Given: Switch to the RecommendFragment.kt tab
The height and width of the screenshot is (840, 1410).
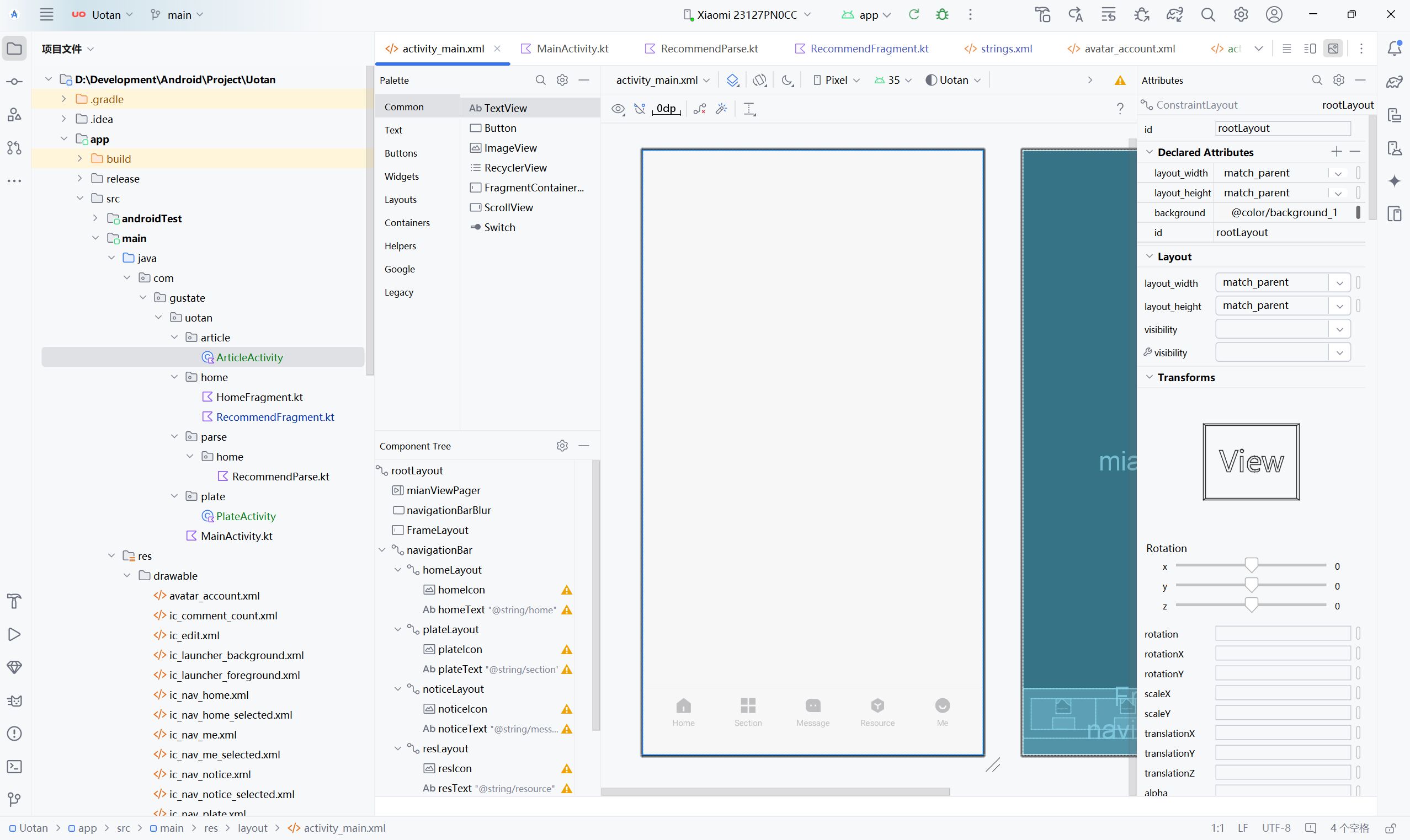Looking at the screenshot, I should 862,49.
